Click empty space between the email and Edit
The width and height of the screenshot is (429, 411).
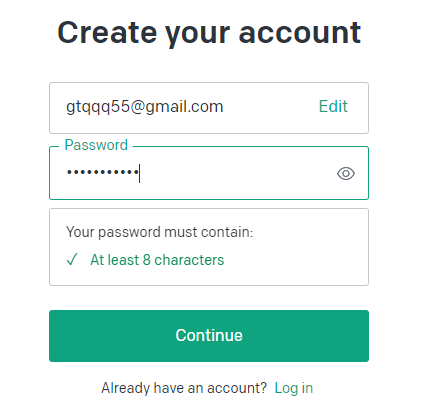(x=271, y=107)
